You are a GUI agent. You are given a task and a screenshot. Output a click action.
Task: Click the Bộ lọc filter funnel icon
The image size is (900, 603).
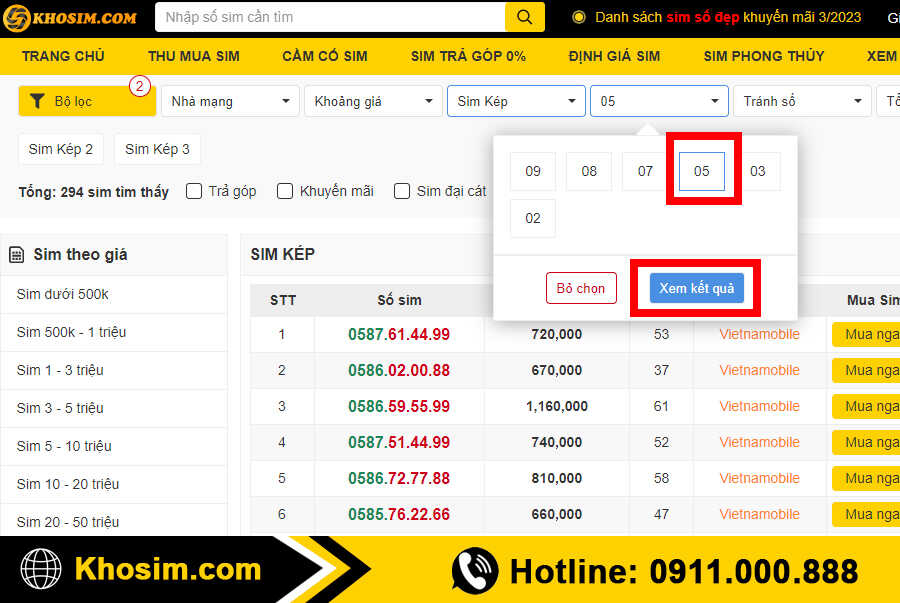37,101
